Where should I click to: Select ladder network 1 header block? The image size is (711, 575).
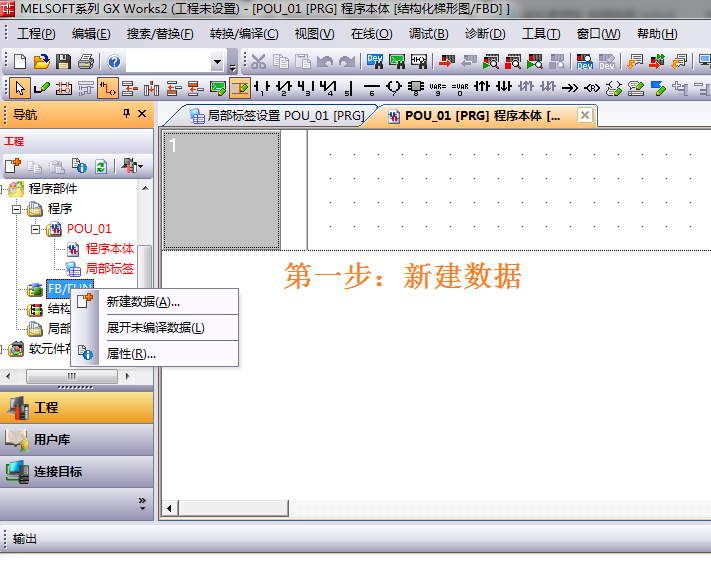click(x=221, y=190)
